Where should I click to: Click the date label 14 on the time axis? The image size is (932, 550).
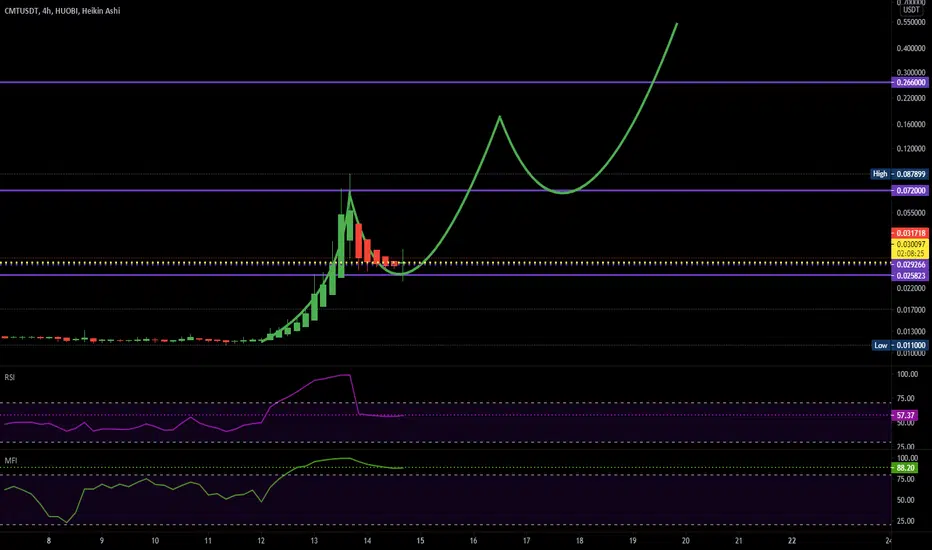(367, 540)
